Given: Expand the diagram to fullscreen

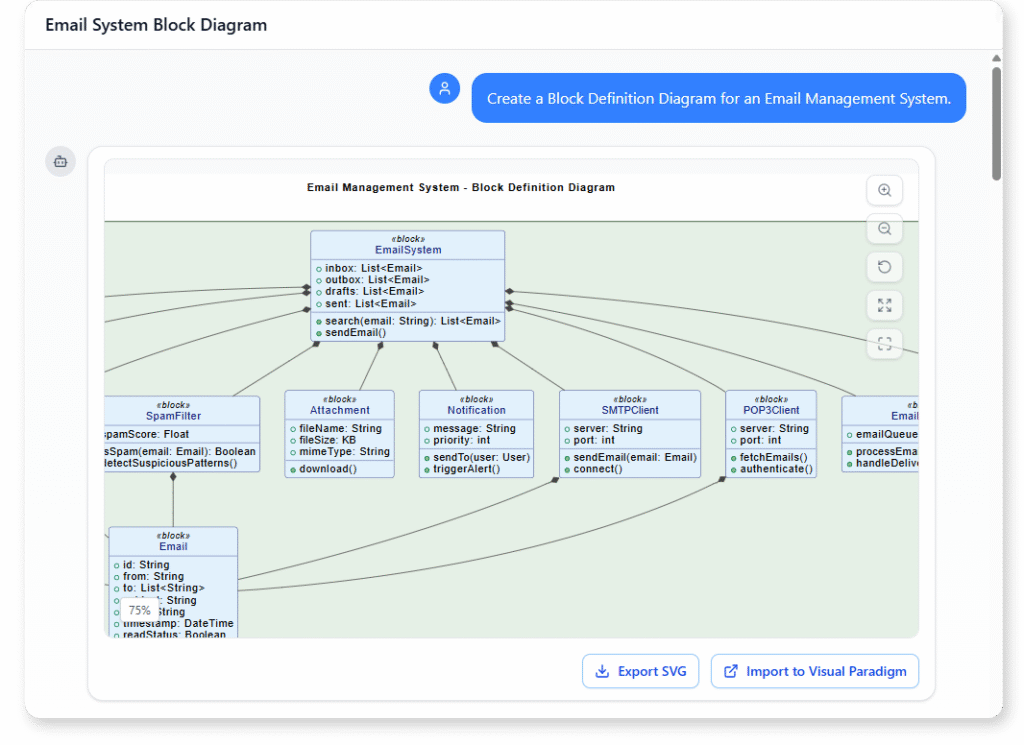Looking at the screenshot, I should [884, 305].
